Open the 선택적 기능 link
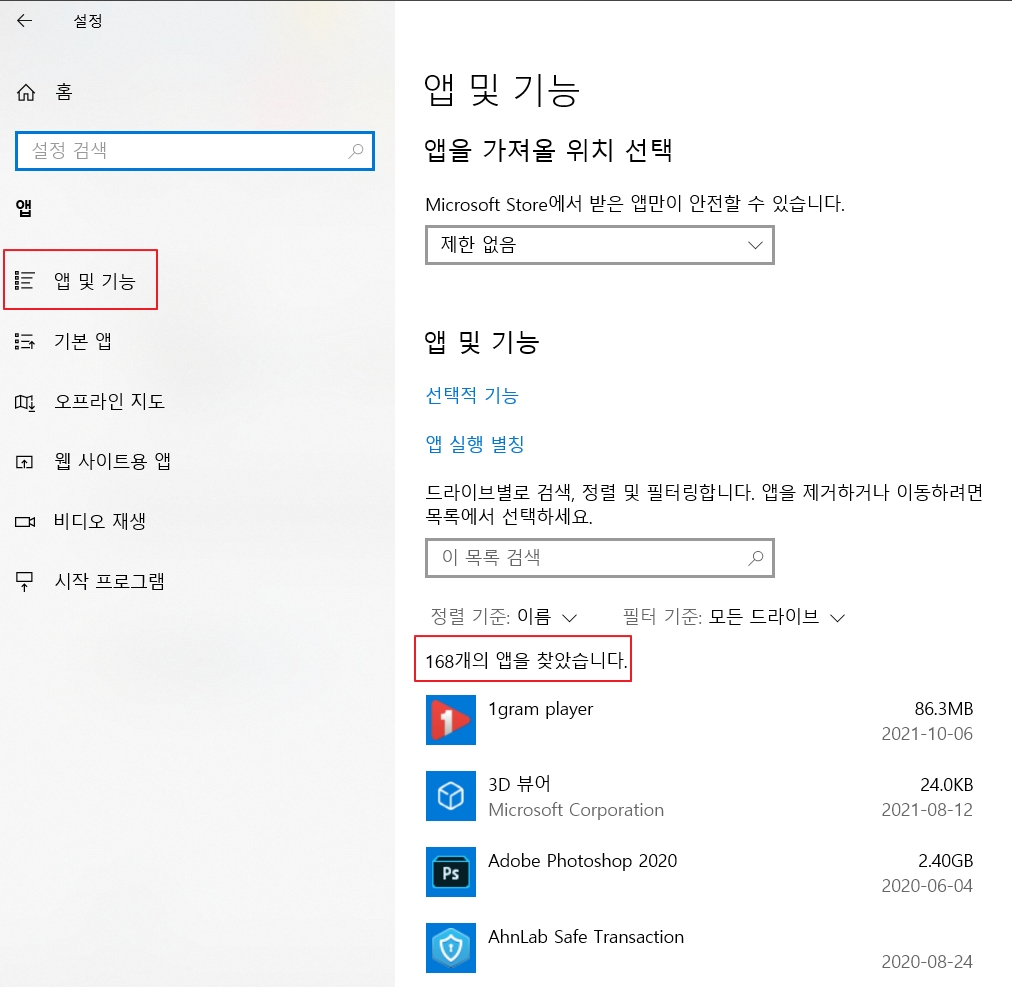This screenshot has height=987, width=1012. coord(472,395)
